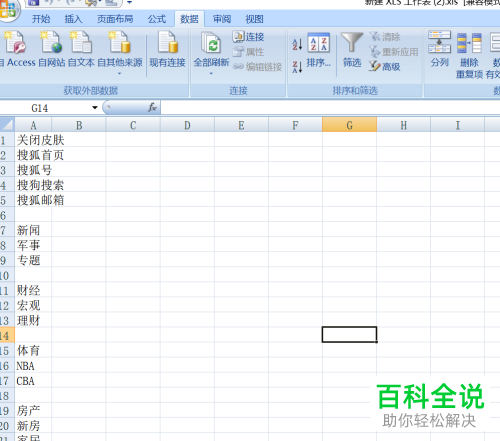Open the 页面布局 tab

click(115, 19)
